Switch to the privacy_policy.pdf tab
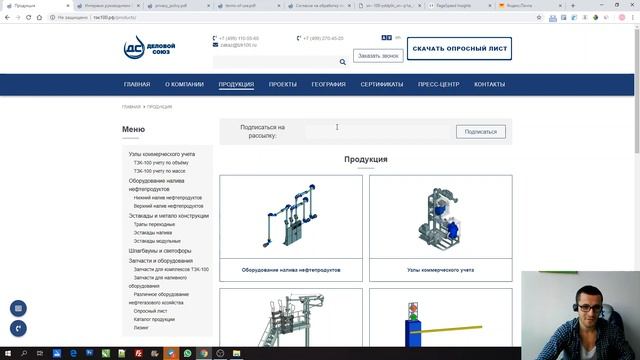 click(x=178, y=6)
